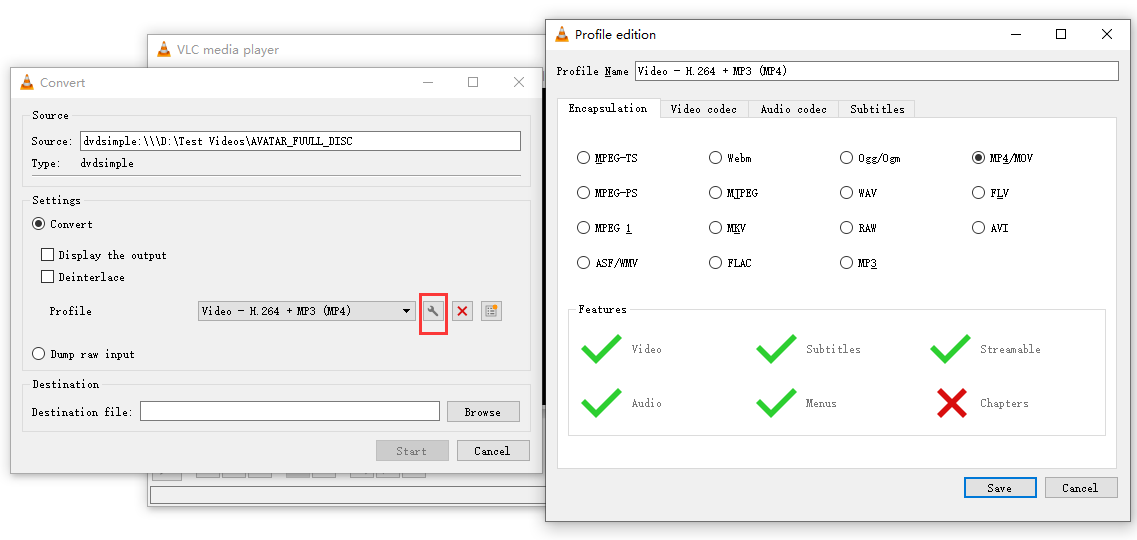
Task: Switch to Audio codec tab
Action: (793, 109)
